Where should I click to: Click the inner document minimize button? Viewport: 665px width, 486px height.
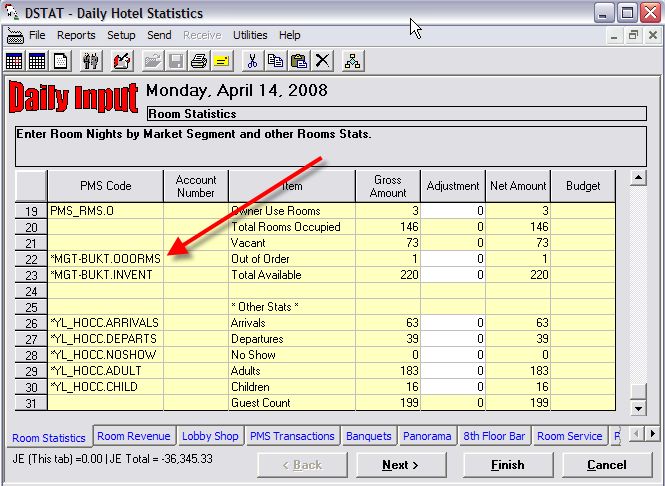click(614, 35)
